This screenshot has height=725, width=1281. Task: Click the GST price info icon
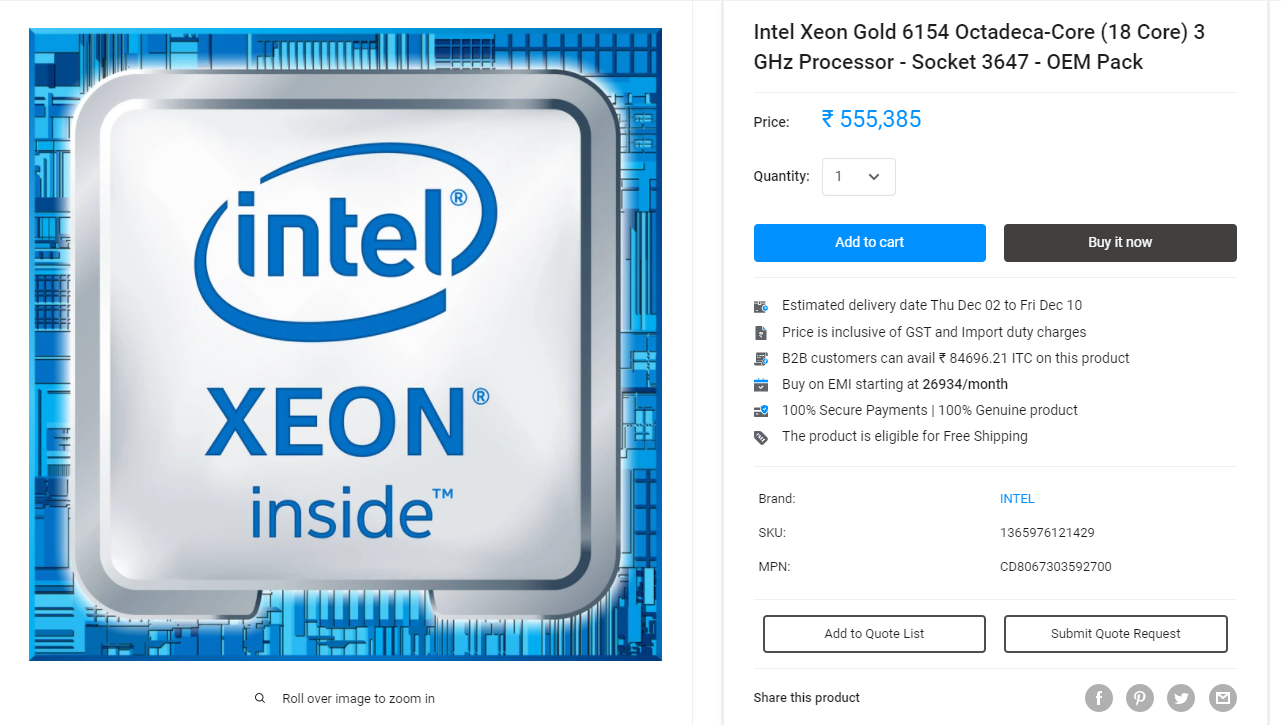point(761,332)
